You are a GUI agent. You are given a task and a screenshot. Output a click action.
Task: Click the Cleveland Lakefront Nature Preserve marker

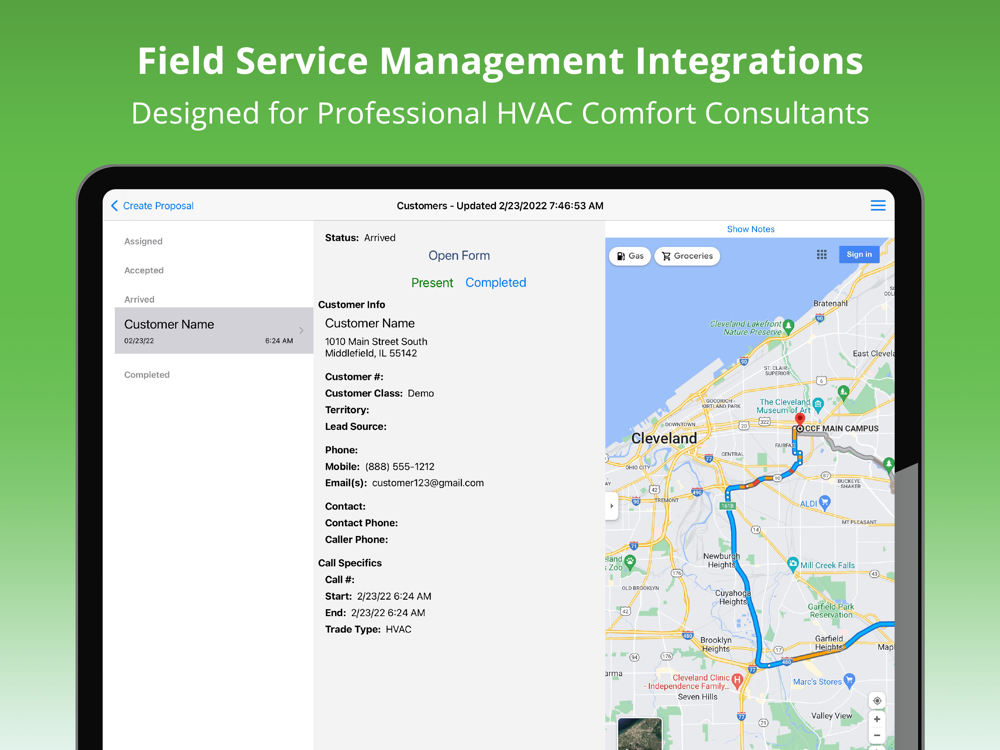788,326
